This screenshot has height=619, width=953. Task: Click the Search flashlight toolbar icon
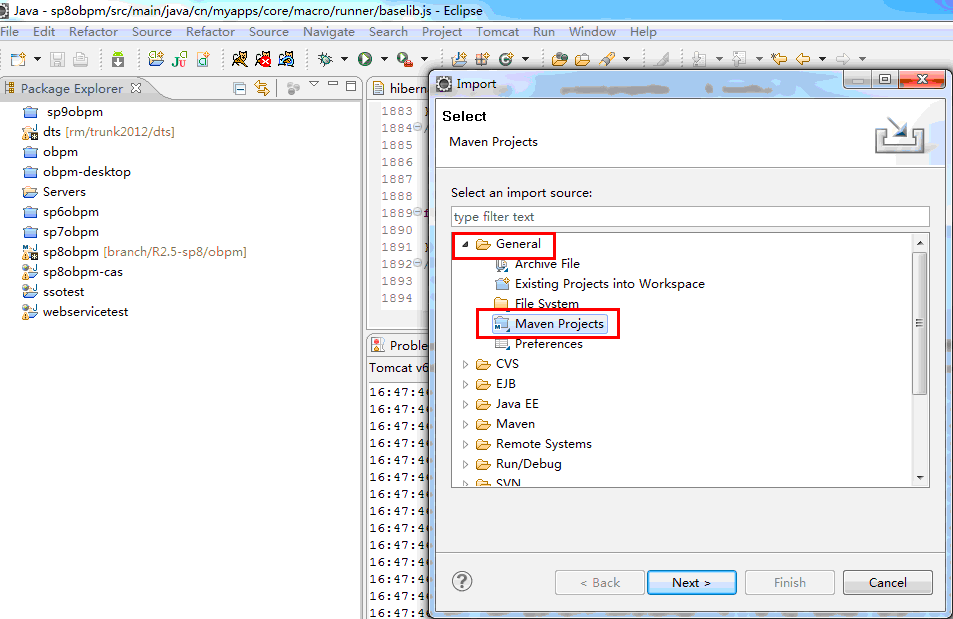tap(607, 59)
